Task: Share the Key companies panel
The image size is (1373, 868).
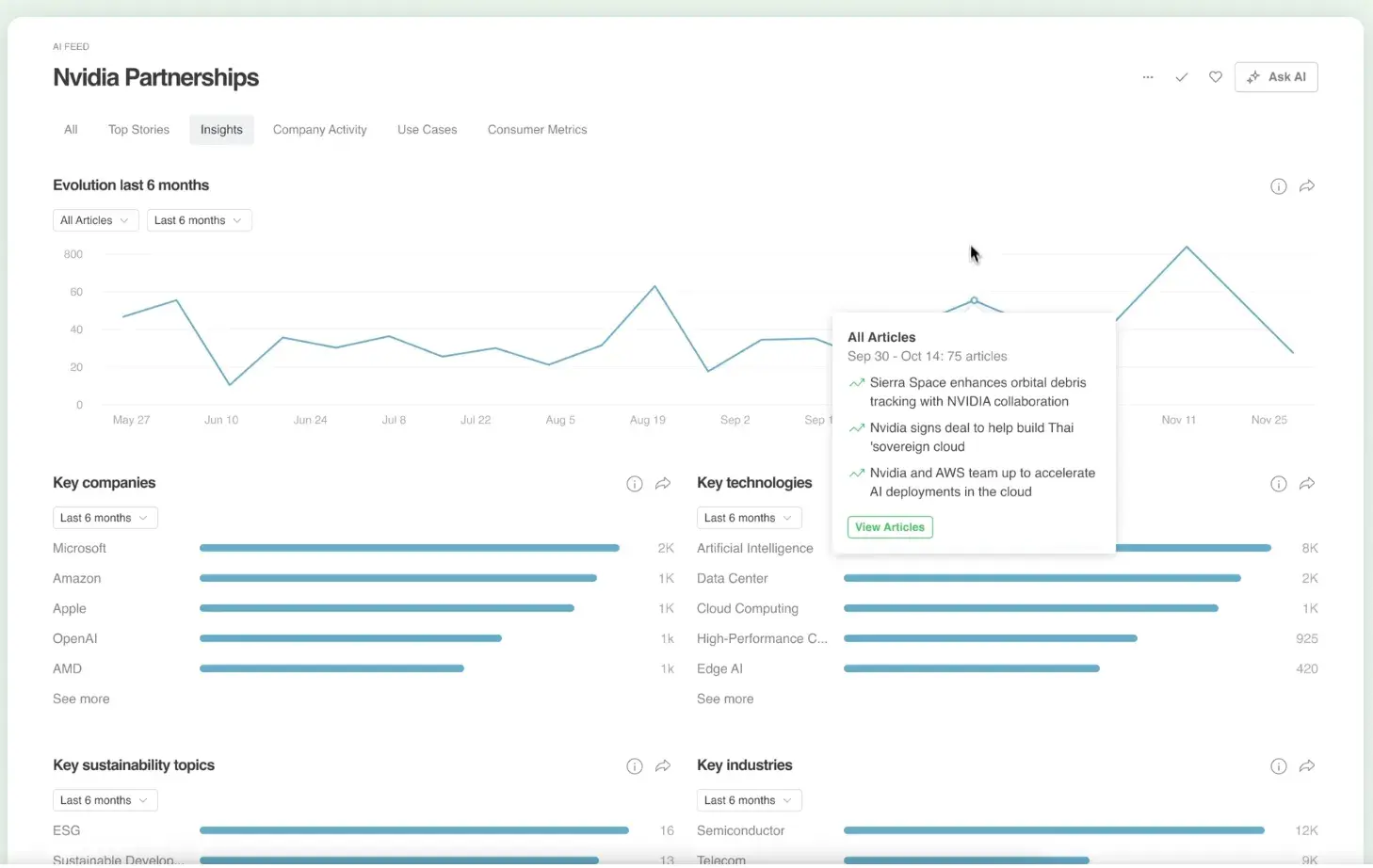Action: pyautogui.click(x=663, y=484)
